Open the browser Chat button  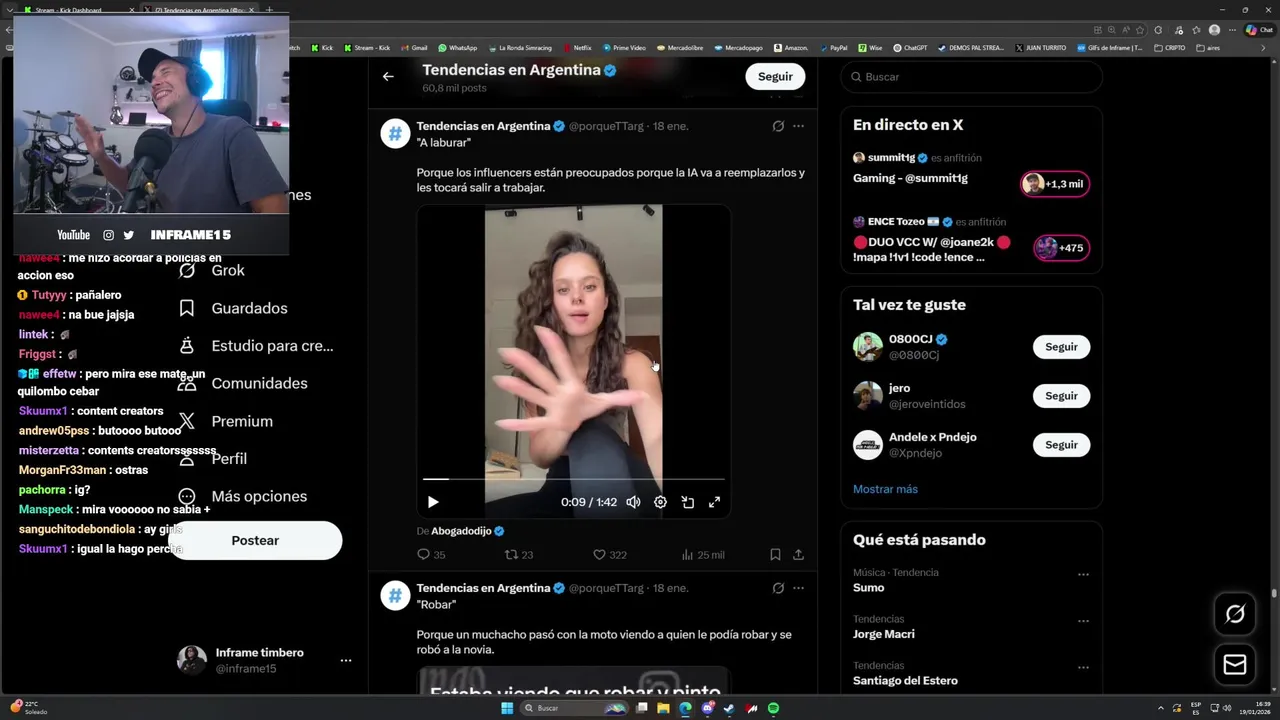[1258, 30]
